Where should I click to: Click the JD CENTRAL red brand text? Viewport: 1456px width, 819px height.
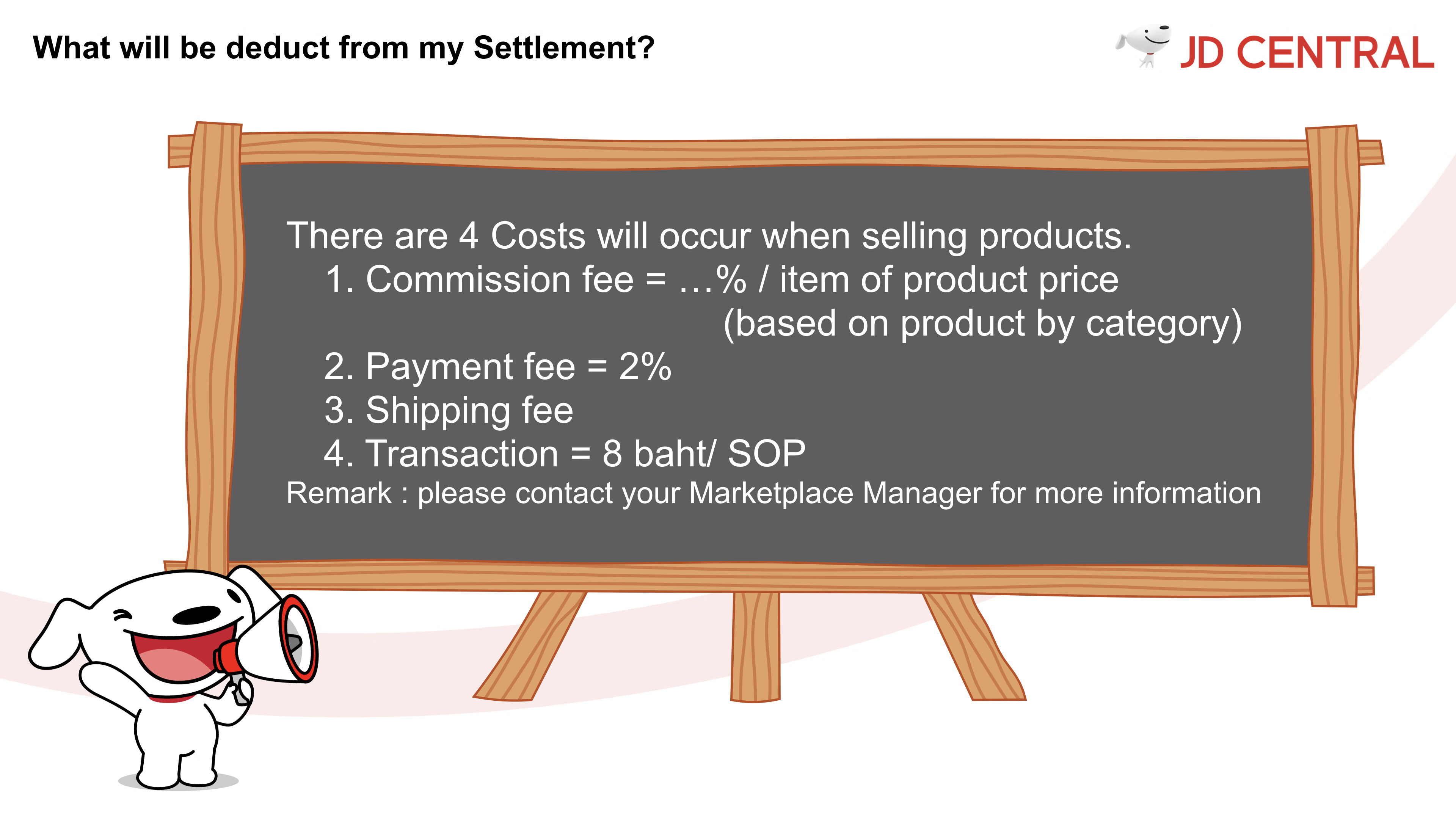point(1307,53)
